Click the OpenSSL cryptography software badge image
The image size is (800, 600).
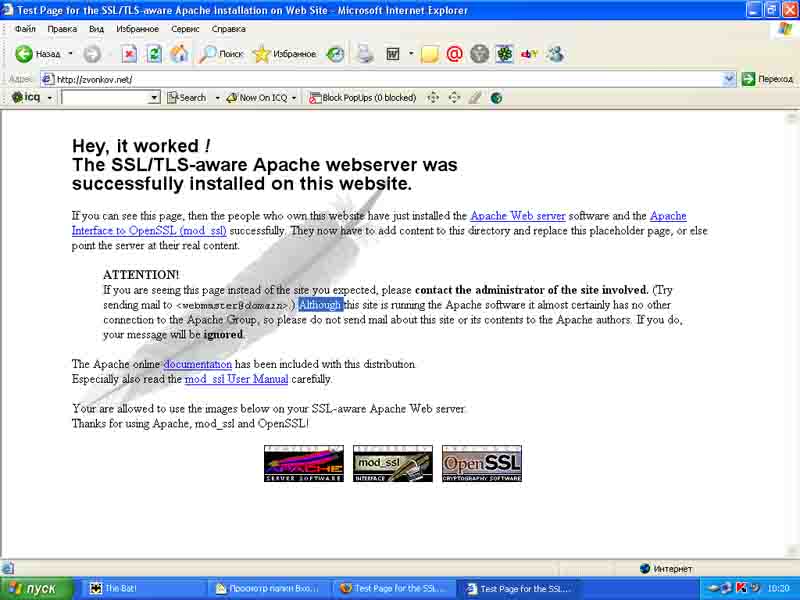[482, 463]
